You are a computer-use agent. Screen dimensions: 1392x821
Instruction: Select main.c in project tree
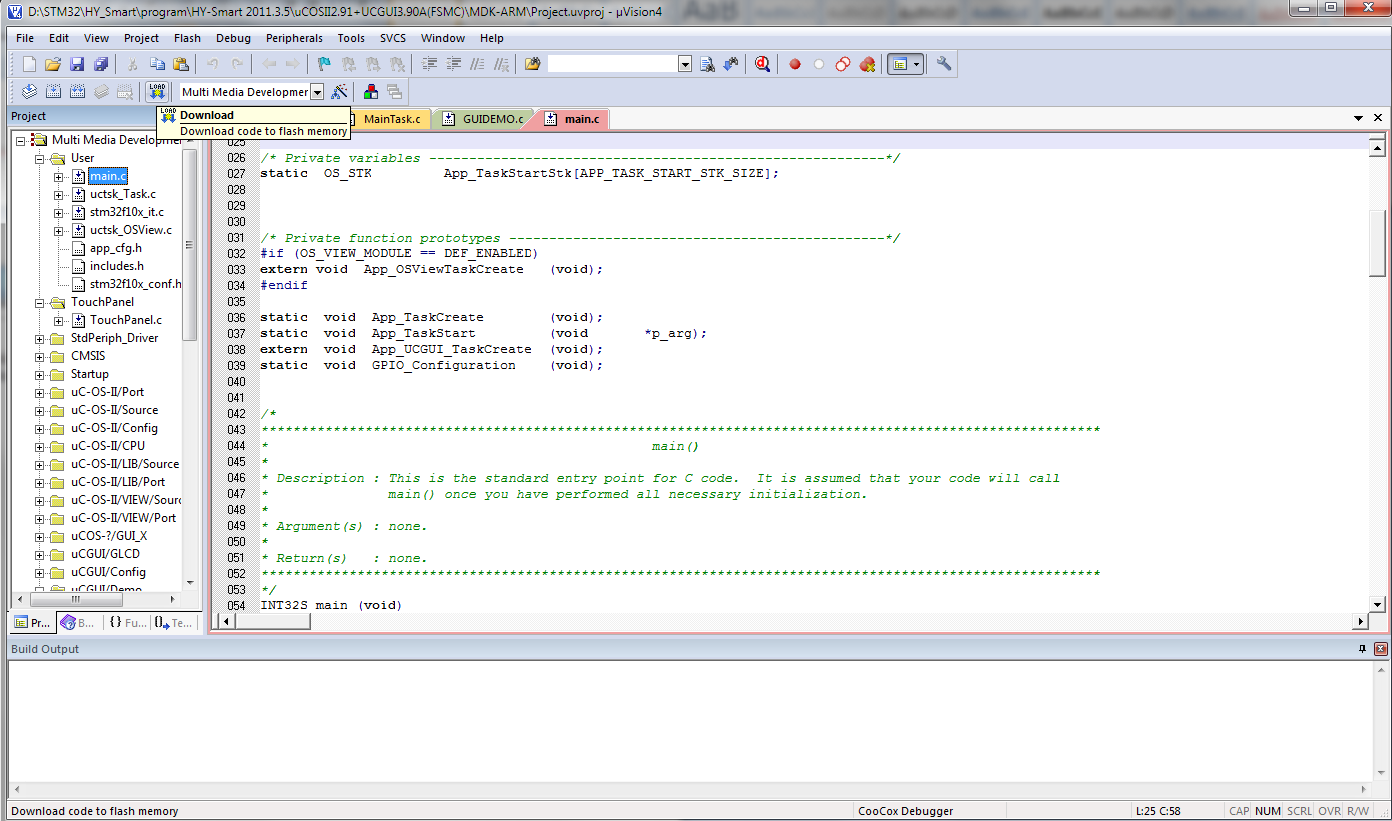tap(108, 176)
